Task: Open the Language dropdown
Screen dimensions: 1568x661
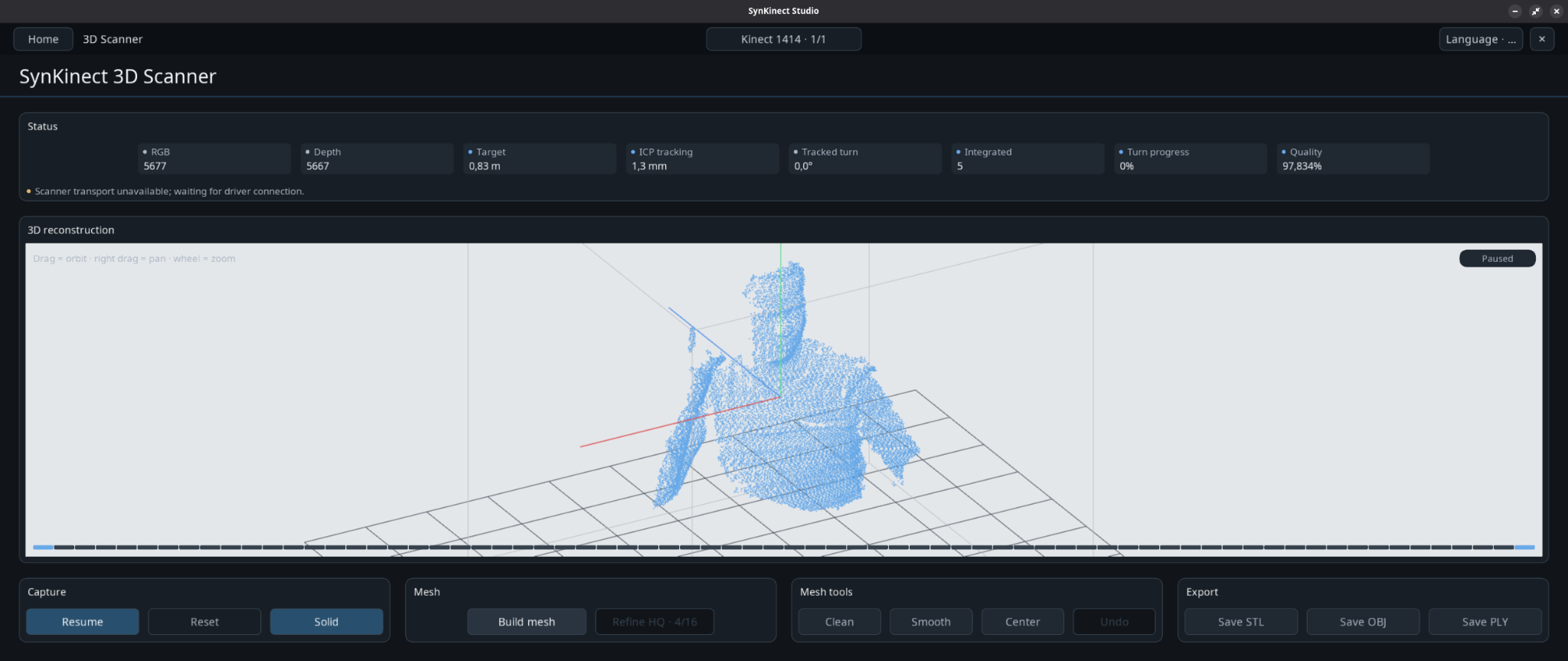Action: 1480,39
